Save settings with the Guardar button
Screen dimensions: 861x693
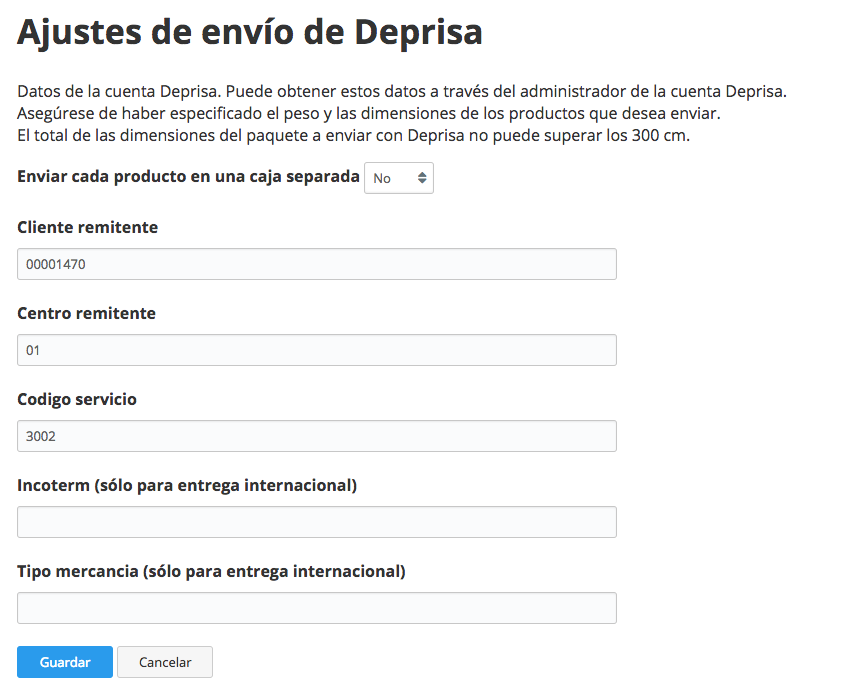pyautogui.click(x=65, y=662)
